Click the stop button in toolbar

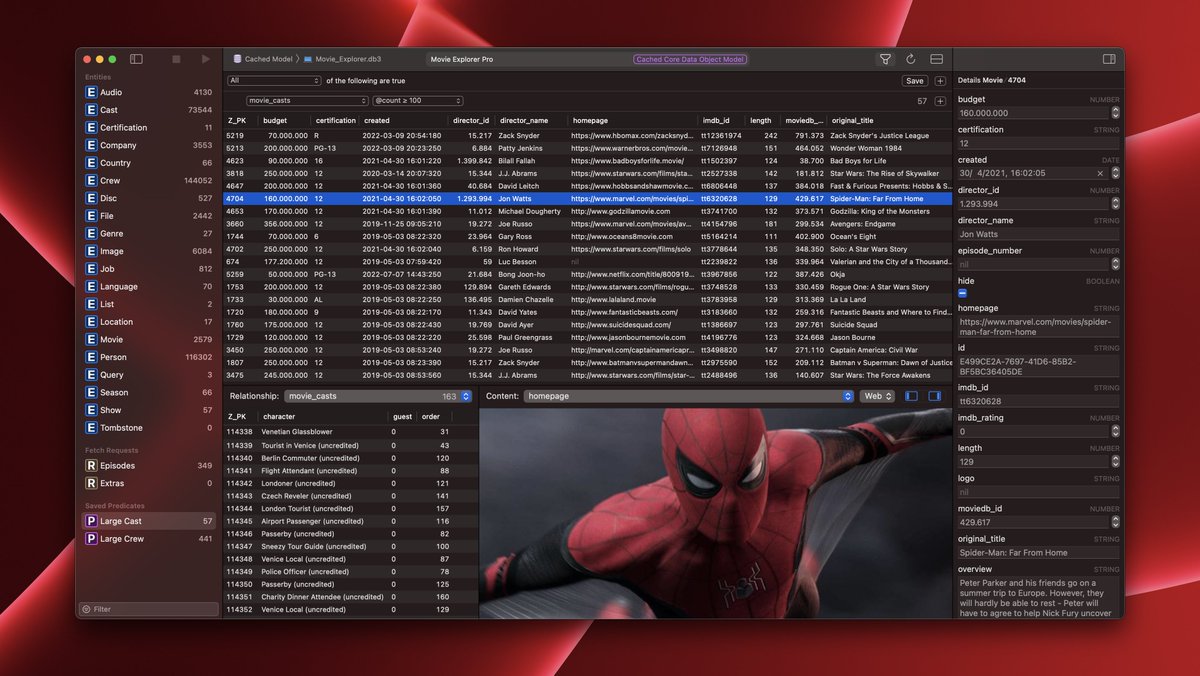pyautogui.click(x=176, y=60)
